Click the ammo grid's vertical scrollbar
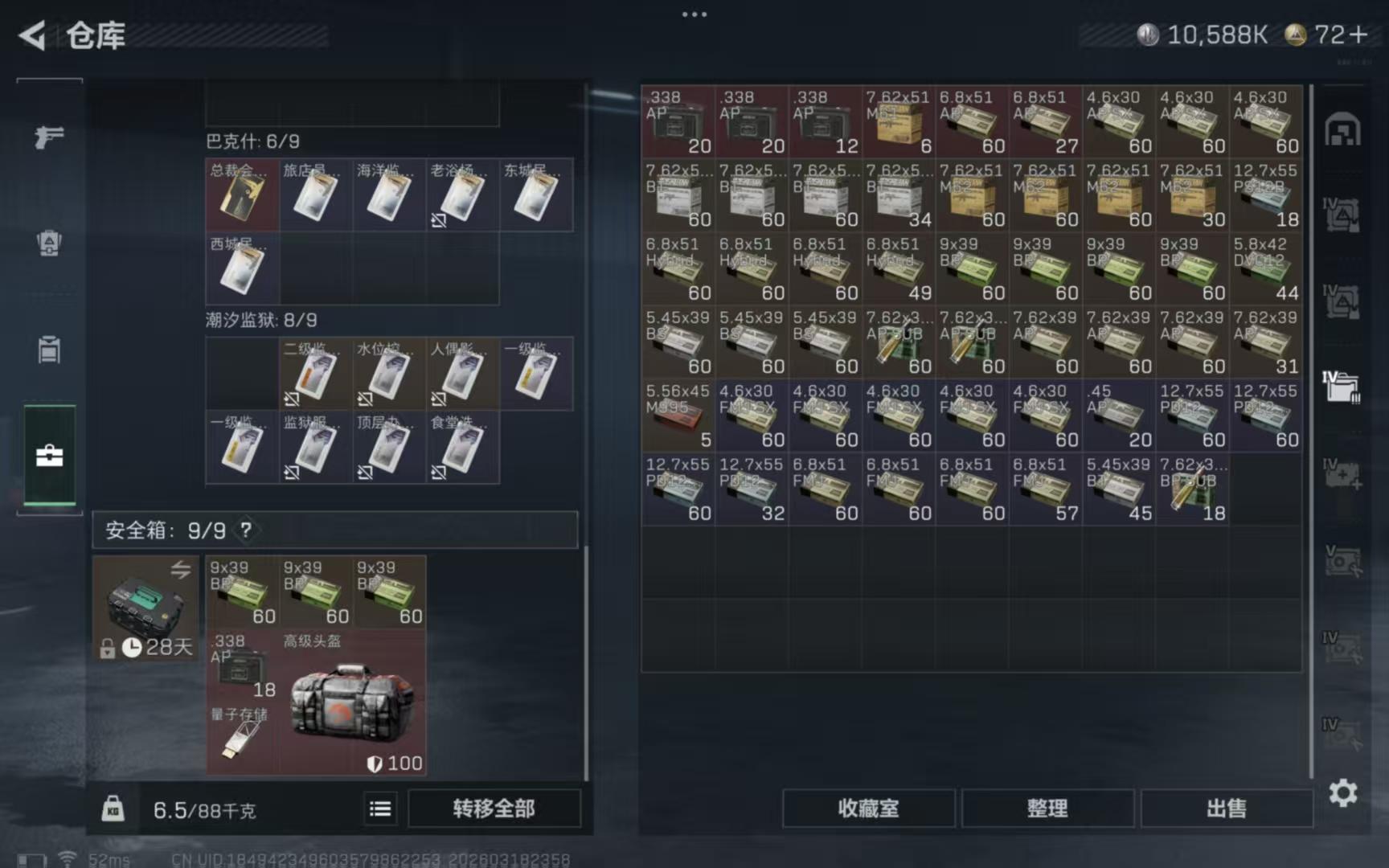This screenshot has width=1389, height=868. (1312, 432)
